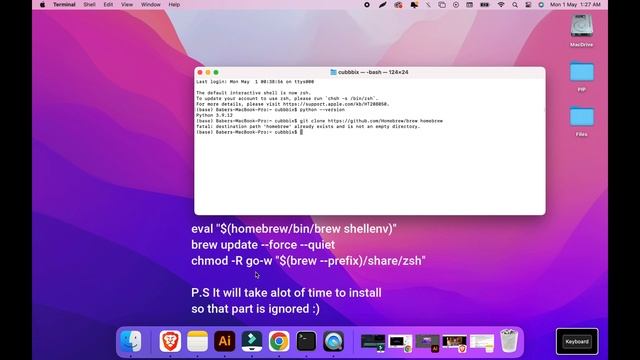Image resolution: width=640 pixels, height=360 pixels.
Task: Open Trash in the Dock
Action: (509, 341)
